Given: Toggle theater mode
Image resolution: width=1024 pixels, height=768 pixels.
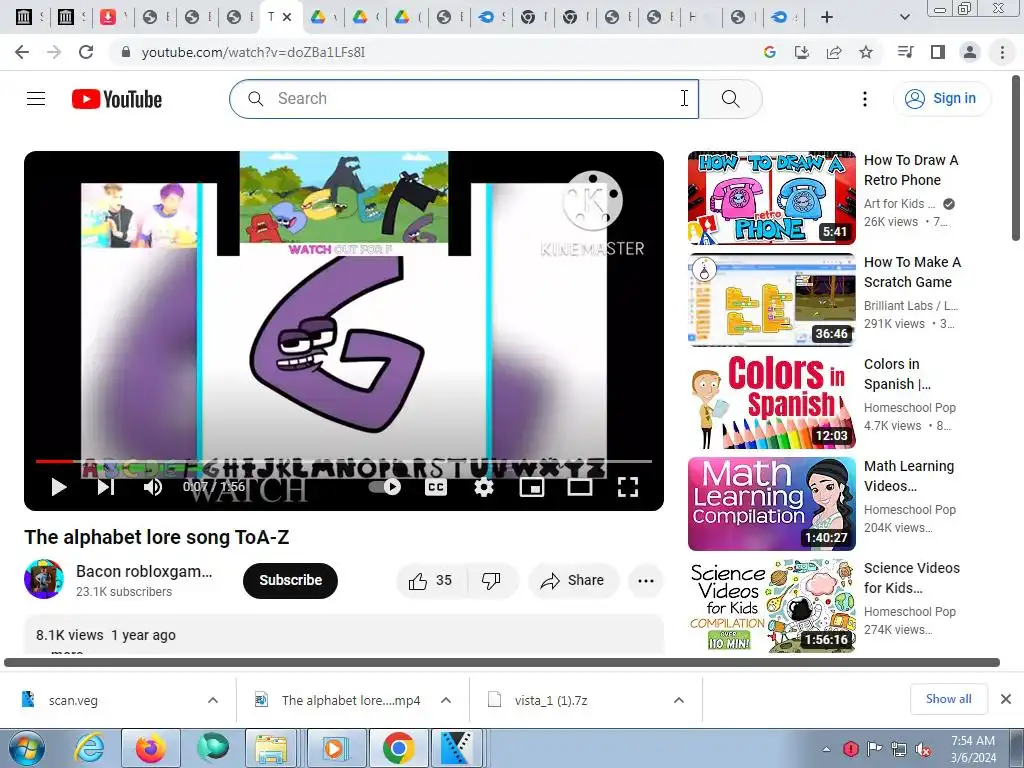Looking at the screenshot, I should pyautogui.click(x=579, y=487).
